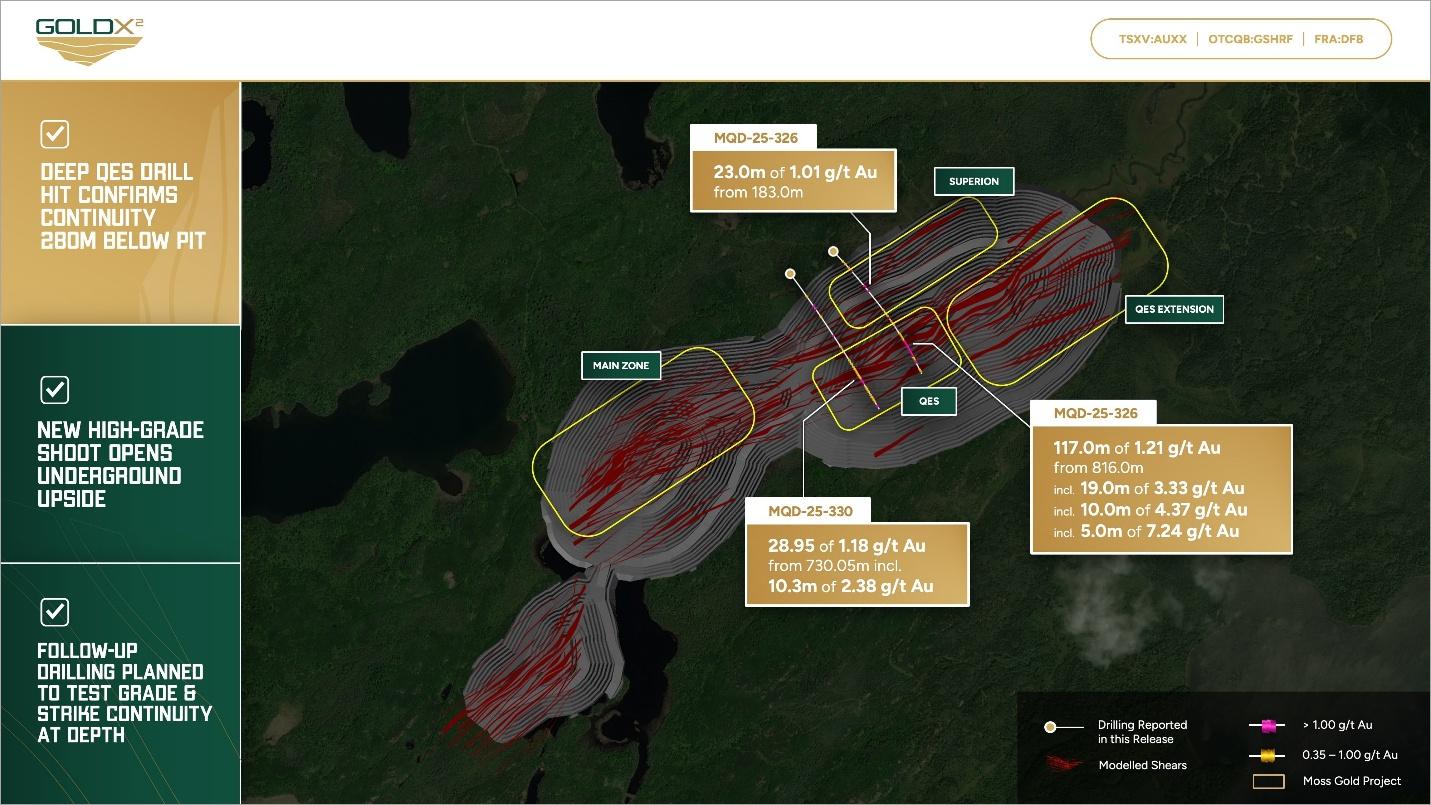
Task: Click the yellow 0.35–1.00 g/t Au legend marker
Action: click(x=1272, y=755)
